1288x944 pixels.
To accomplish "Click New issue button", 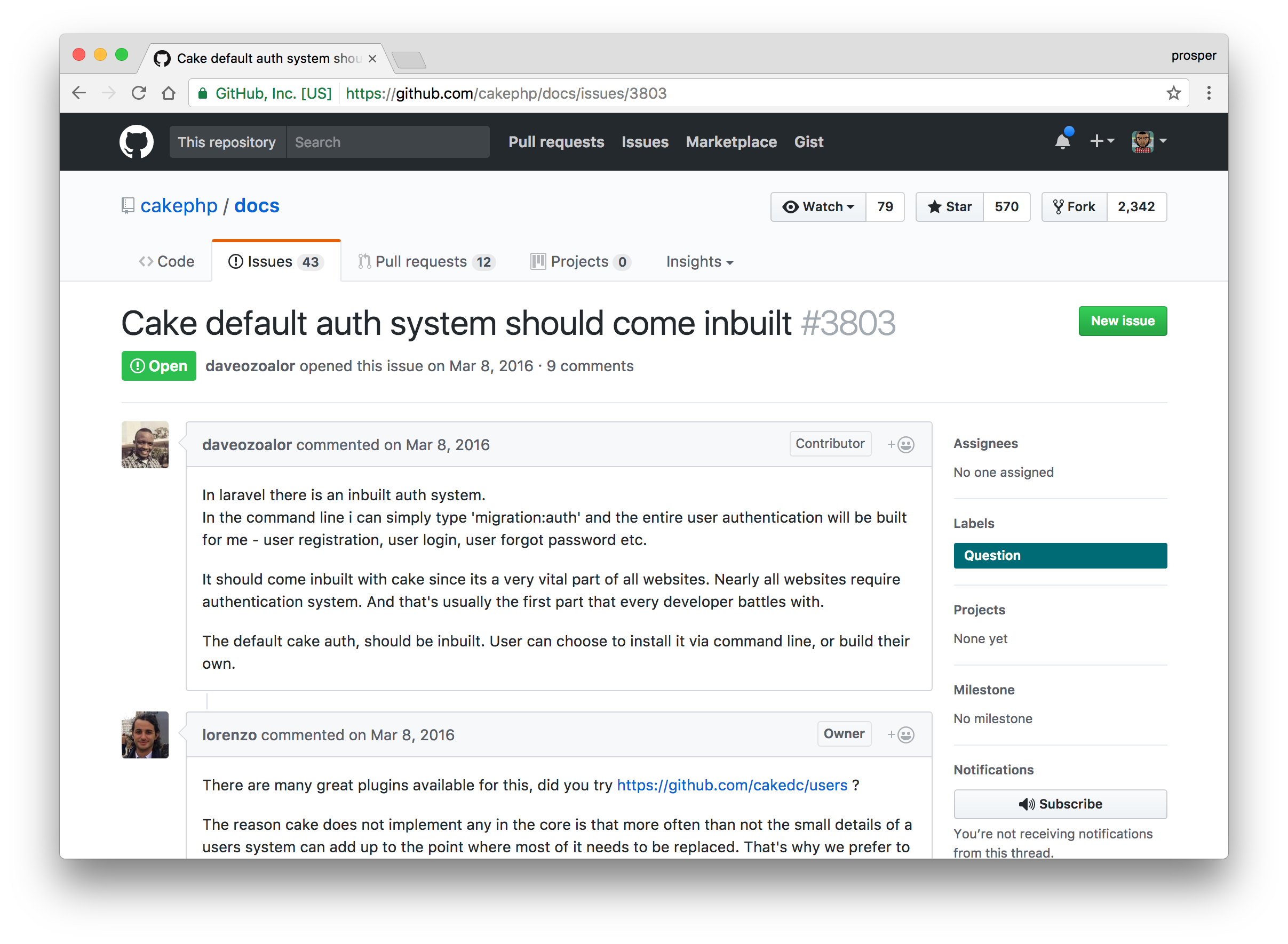I will point(1123,321).
